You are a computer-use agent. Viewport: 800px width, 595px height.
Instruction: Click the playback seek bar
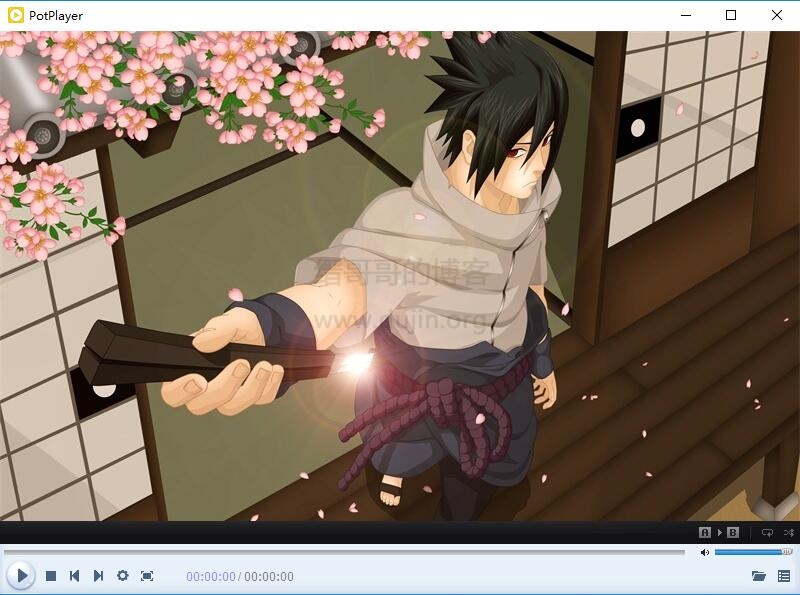(x=344, y=552)
